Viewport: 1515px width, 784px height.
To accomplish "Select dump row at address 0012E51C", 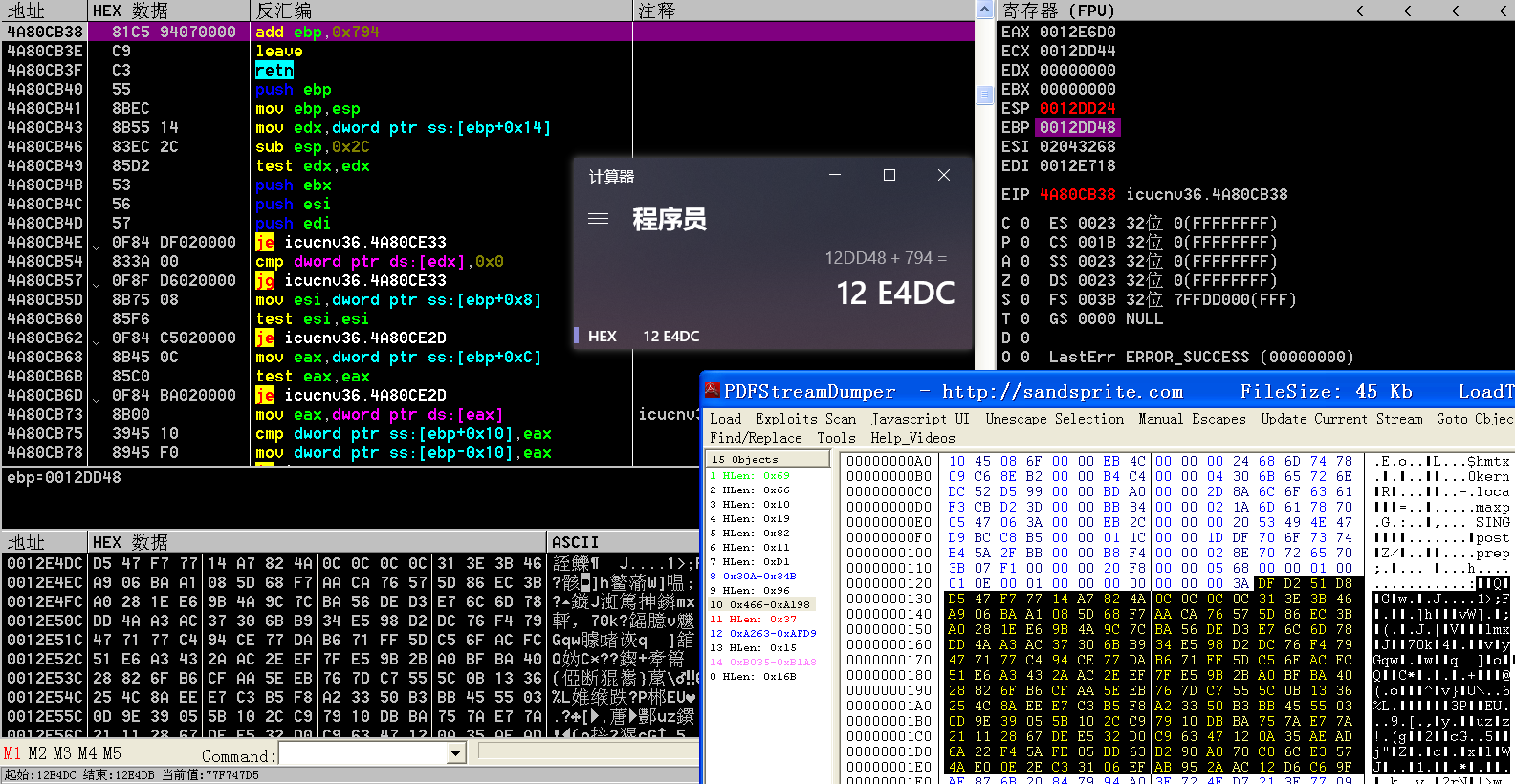I will 350,640.
